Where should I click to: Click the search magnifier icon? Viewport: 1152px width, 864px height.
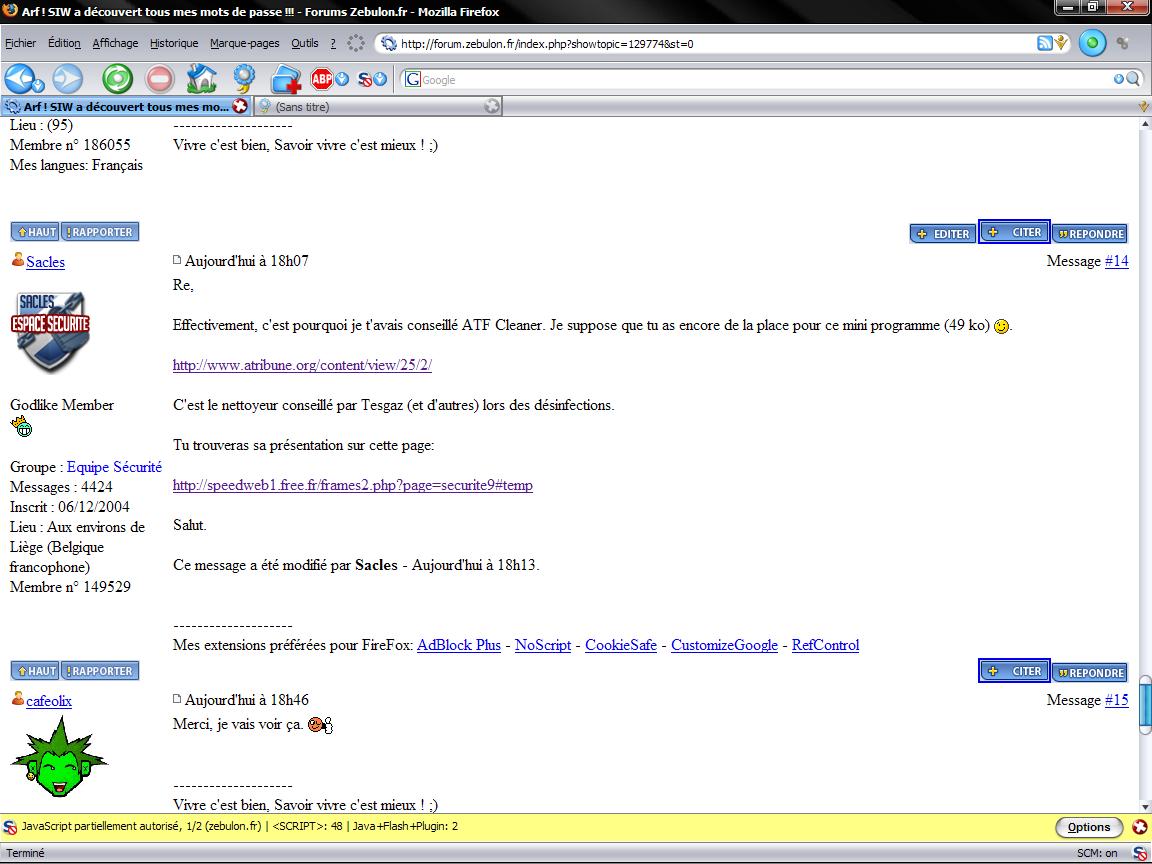coord(1133,79)
